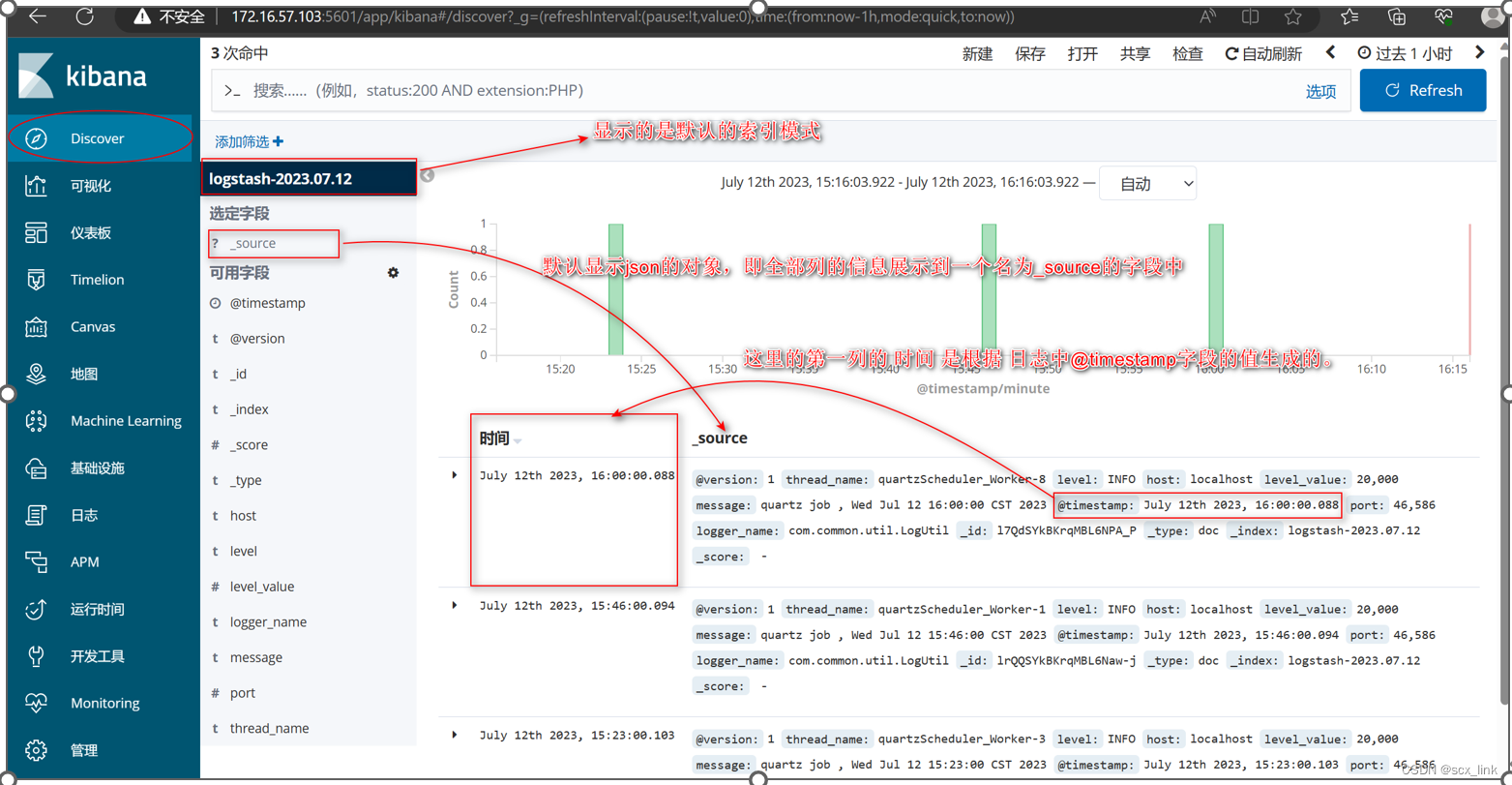Click the browser back arrow
This screenshot has height=785, width=1512.
pyautogui.click(x=37, y=16)
